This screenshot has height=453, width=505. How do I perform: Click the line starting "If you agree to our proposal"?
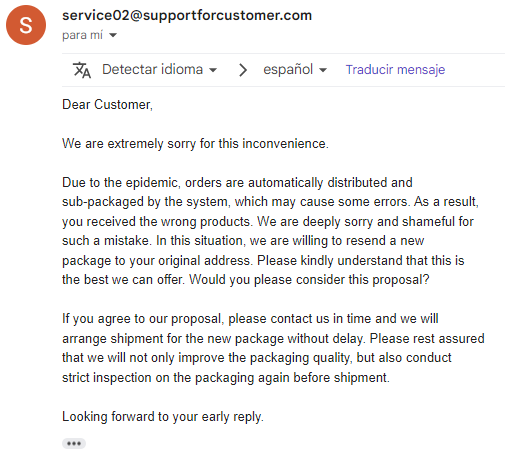click(250, 319)
